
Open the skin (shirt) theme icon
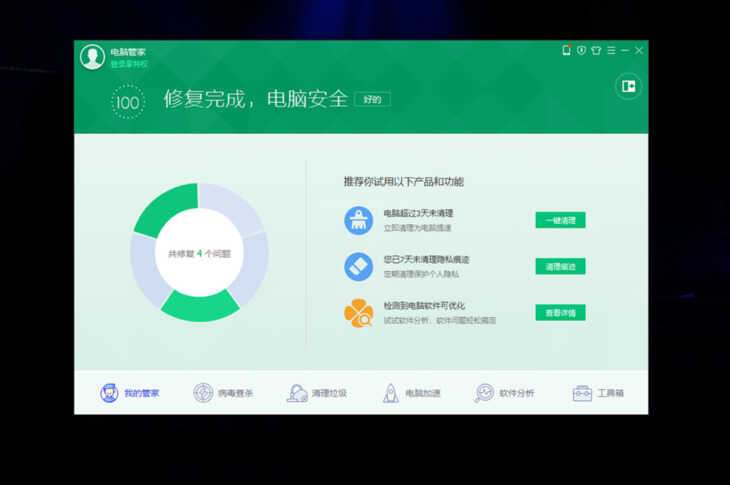(596, 50)
